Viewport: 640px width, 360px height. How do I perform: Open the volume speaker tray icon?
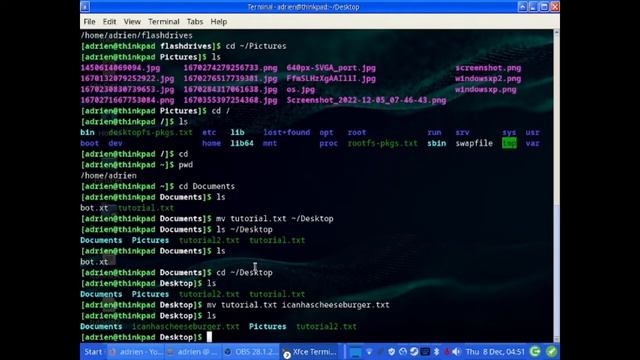pos(456,351)
